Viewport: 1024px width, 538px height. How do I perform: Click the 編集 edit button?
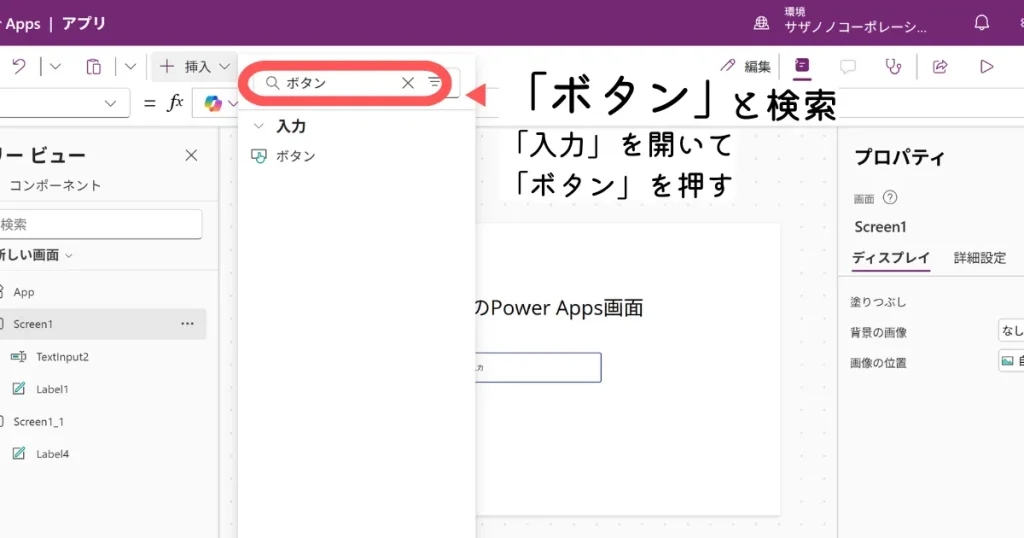coord(746,67)
